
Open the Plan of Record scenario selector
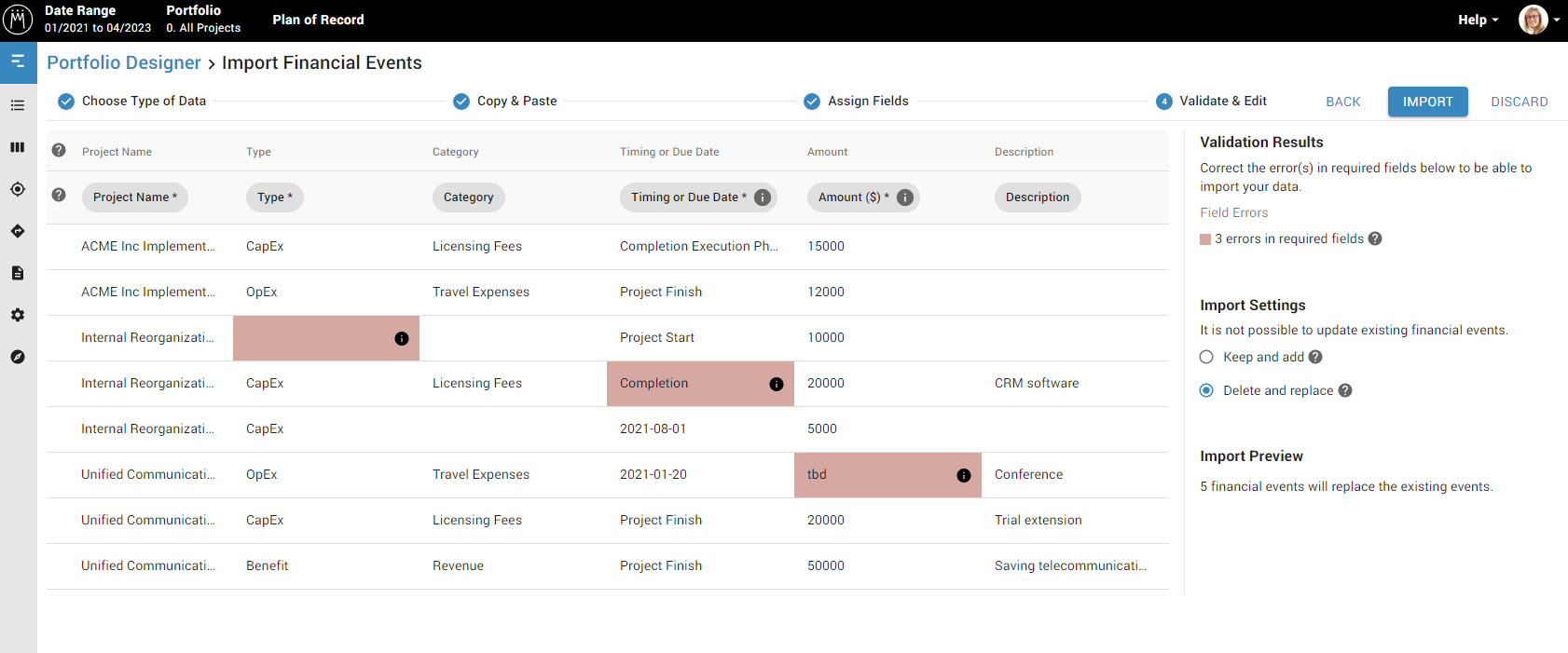coord(318,20)
